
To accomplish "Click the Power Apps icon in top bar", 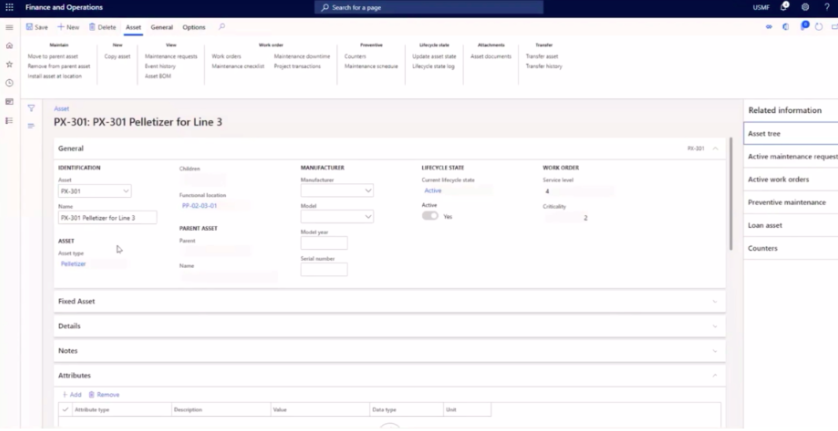I will click(769, 27).
